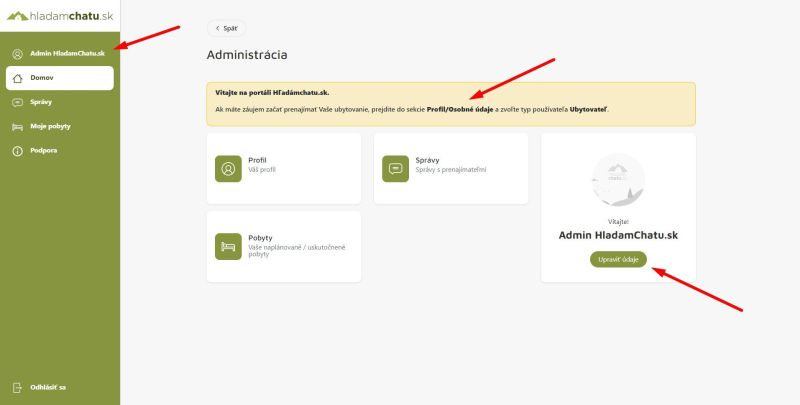
Task: Click the Späť back button
Action: coord(227,29)
